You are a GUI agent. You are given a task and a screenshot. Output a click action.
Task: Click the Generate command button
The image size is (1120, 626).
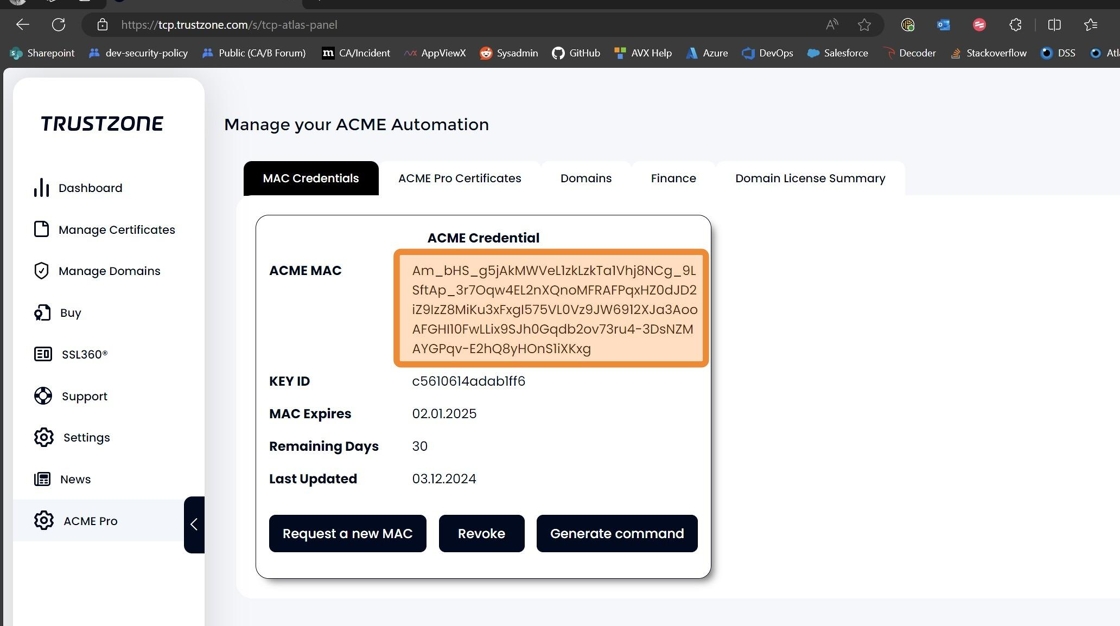pos(617,533)
